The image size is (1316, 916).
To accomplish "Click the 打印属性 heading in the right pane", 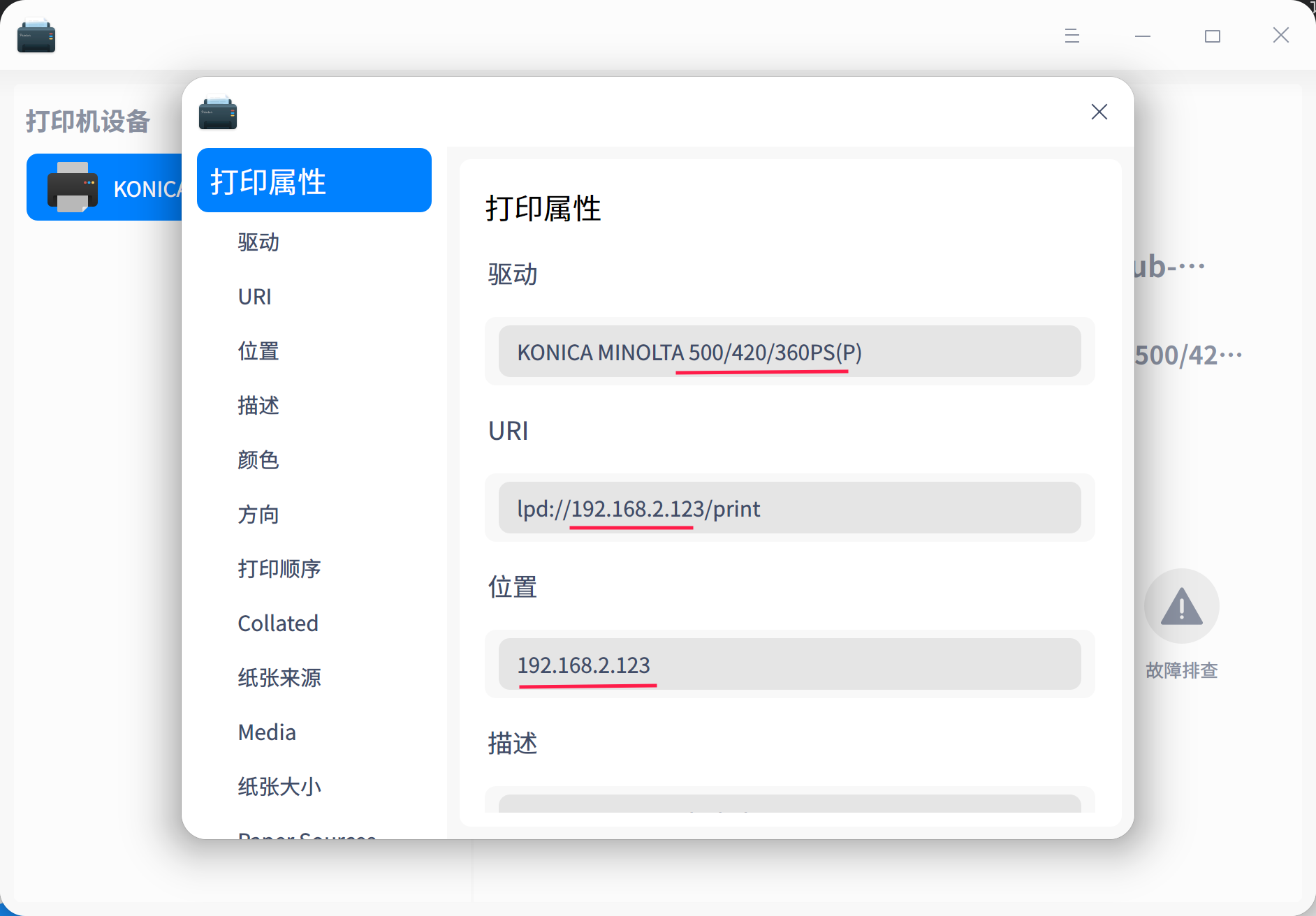I will tap(543, 208).
